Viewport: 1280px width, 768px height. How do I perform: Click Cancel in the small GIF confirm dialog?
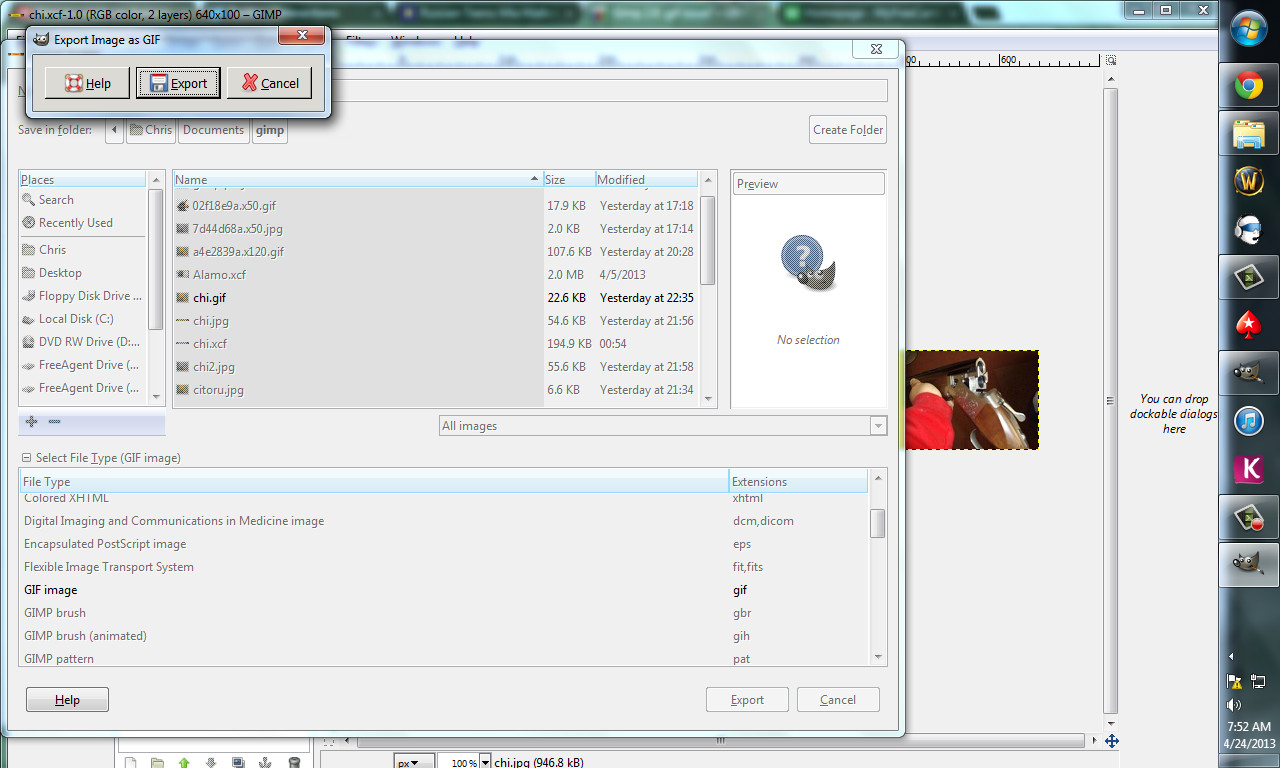269,83
